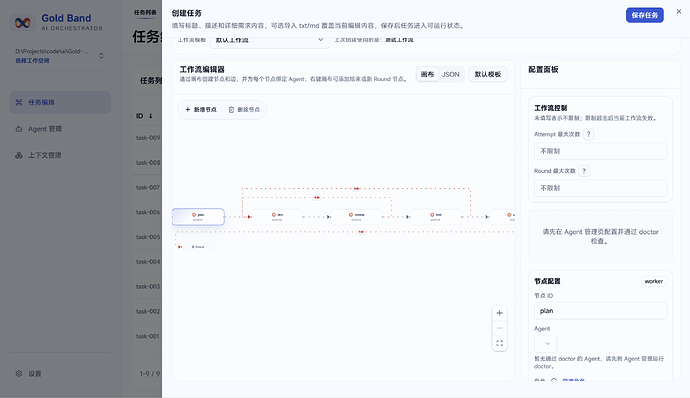The height and width of the screenshot is (398, 690).
Task: Click the 工作流编辑器 heading
Action: pyautogui.click(x=202, y=70)
